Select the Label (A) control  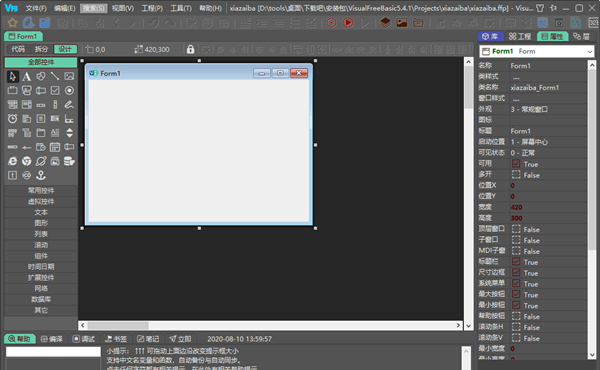(26, 77)
